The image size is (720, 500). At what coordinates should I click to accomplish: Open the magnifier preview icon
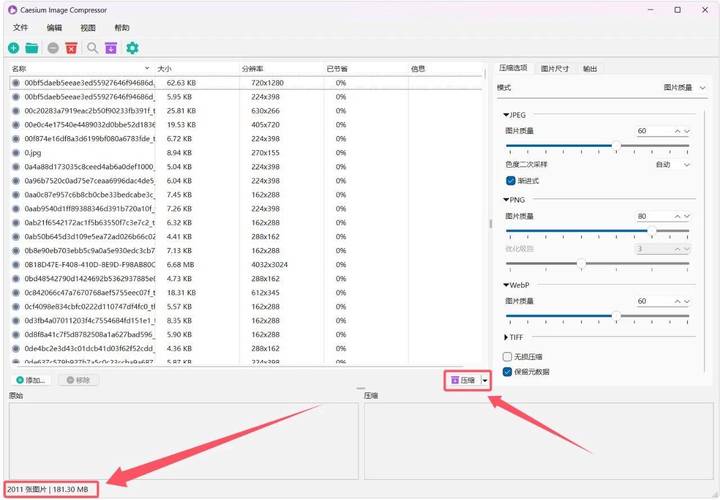[x=93, y=48]
